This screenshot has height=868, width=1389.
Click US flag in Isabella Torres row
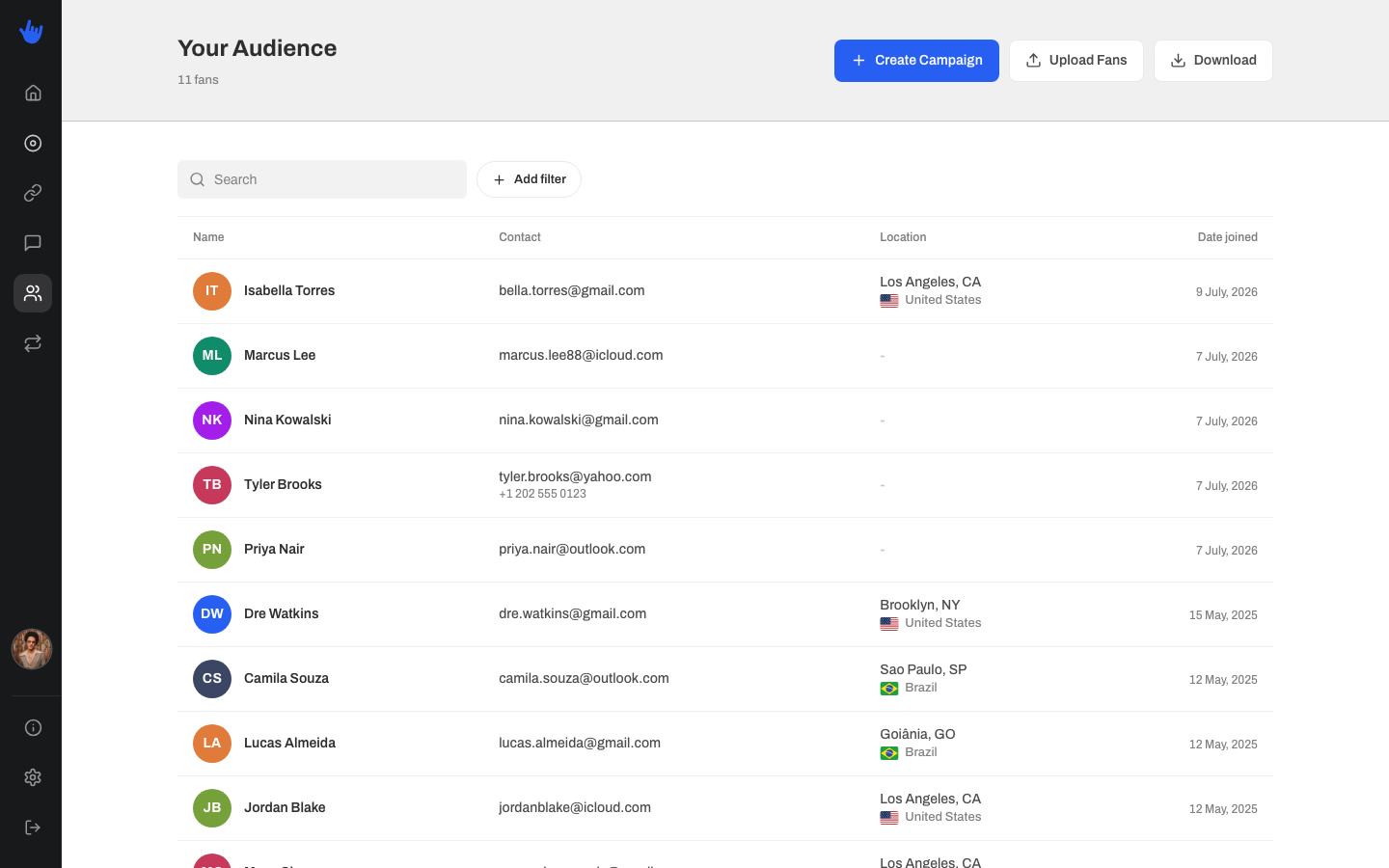889,301
